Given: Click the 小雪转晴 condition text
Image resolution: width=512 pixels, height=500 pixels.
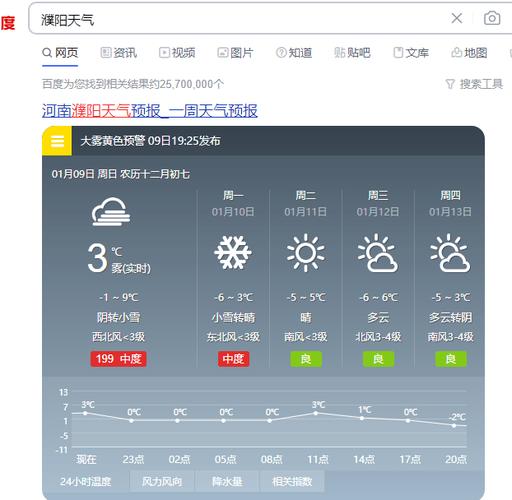Looking at the screenshot, I should pyautogui.click(x=233, y=317).
